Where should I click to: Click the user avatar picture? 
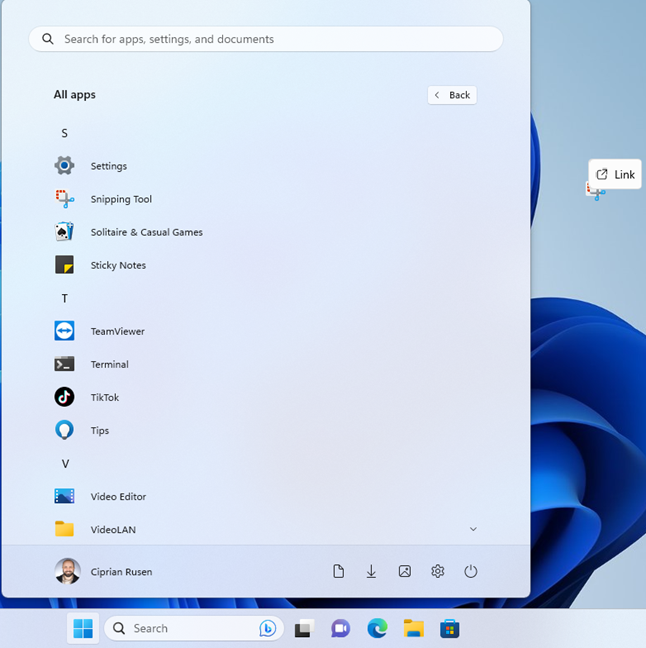click(67, 571)
